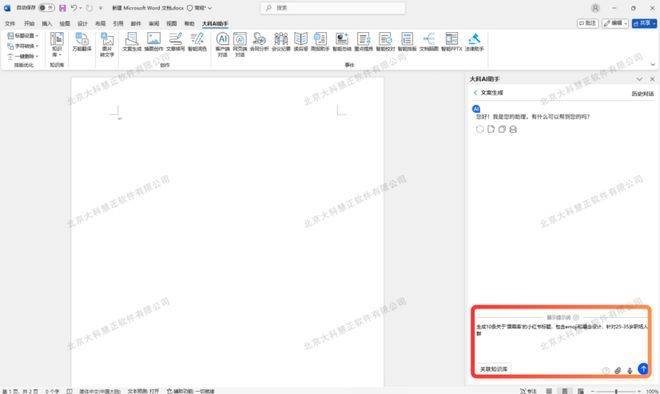Switch to the 设计 ribbon tab
The width and height of the screenshot is (660, 394).
[82, 24]
